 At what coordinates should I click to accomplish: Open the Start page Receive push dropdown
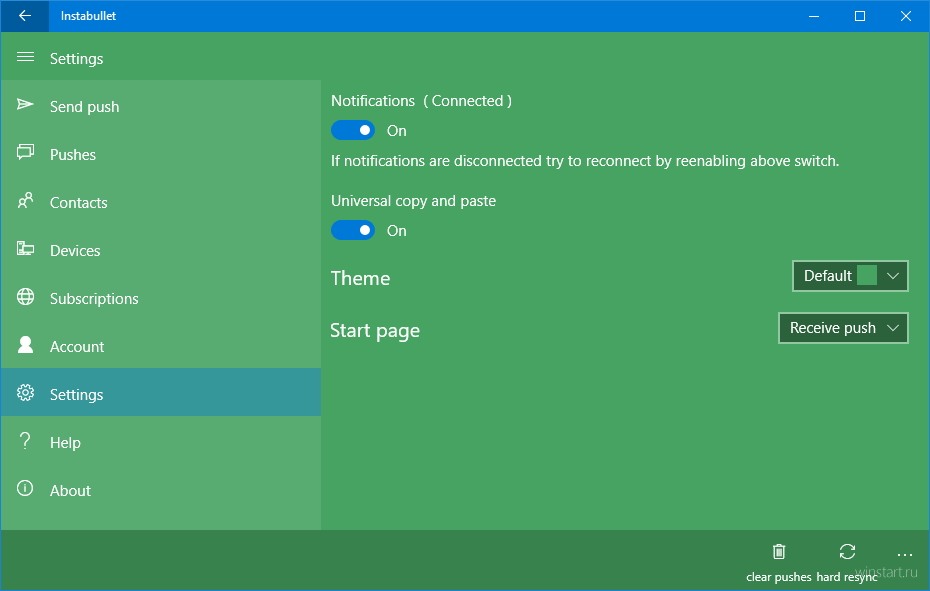click(843, 328)
